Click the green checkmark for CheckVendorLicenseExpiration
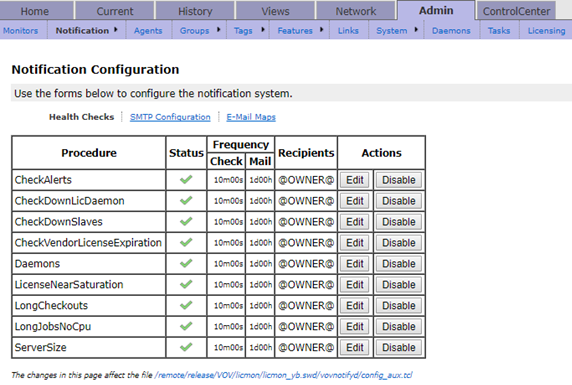This screenshot has width=572, height=385. [x=186, y=242]
